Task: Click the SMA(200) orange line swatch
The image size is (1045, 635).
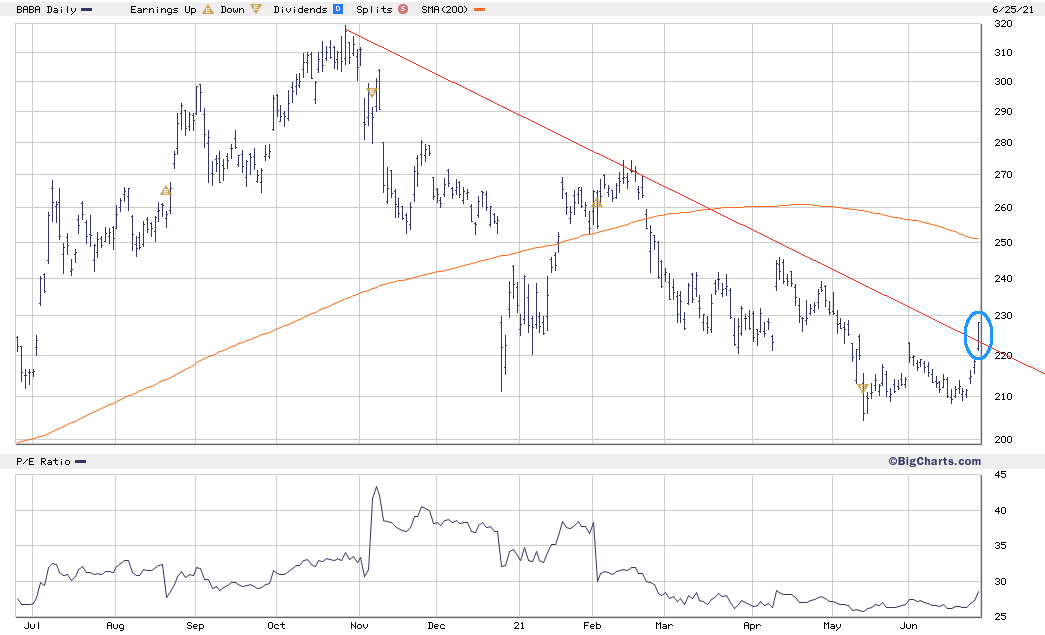Action: (479, 10)
